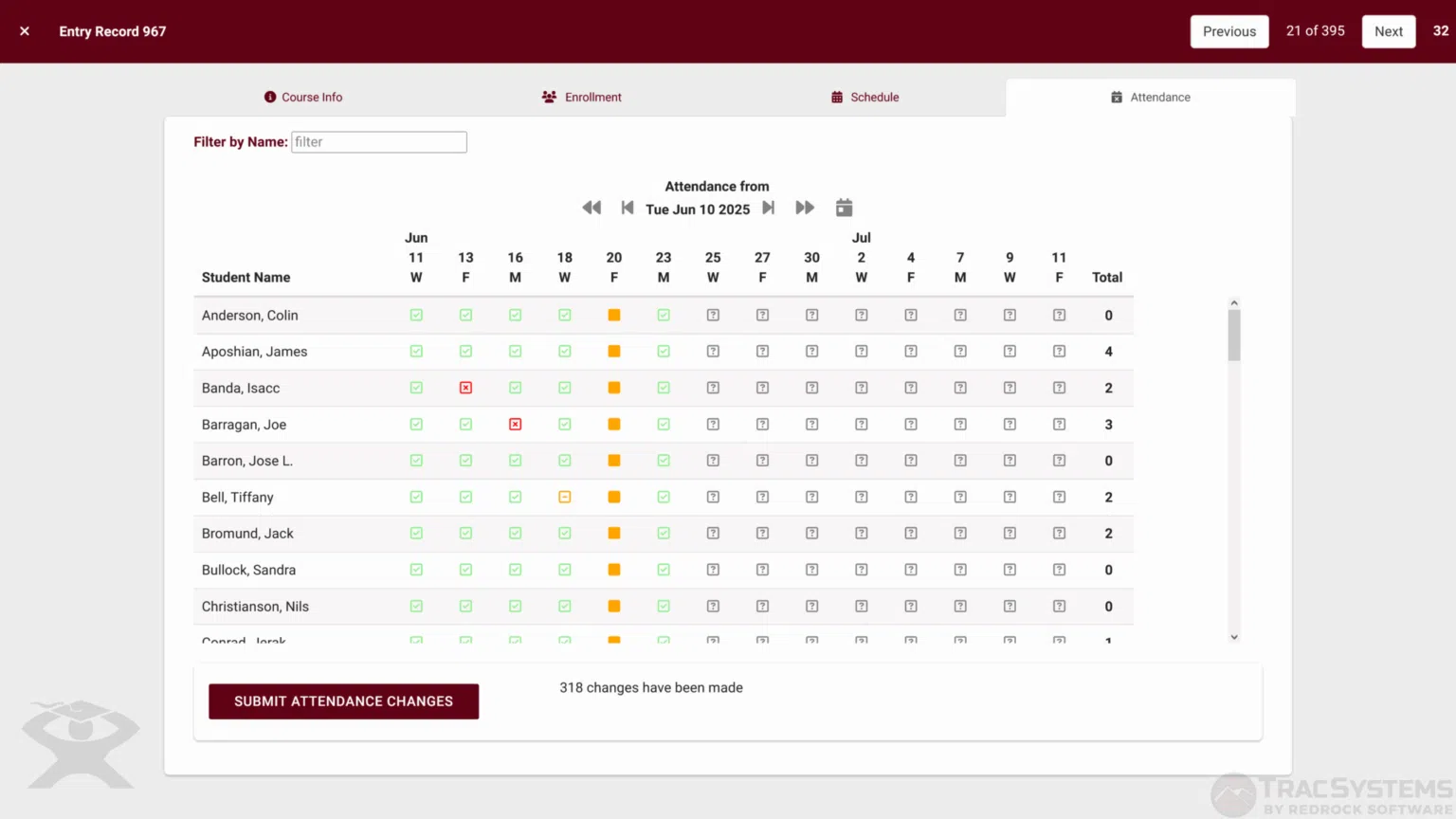Toggle Bullock, Sandra's Jun 23 attendance checkbox
The width and height of the screenshot is (1456, 819).
(x=664, y=570)
